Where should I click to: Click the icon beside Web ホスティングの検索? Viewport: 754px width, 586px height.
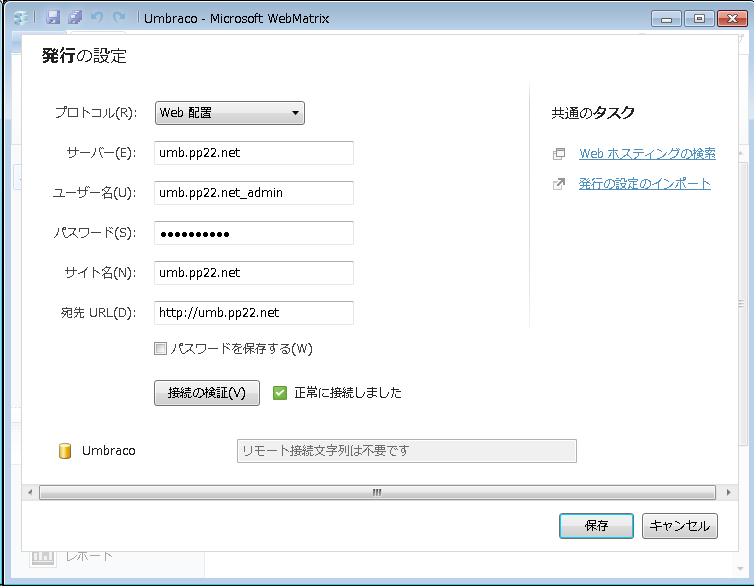point(559,154)
